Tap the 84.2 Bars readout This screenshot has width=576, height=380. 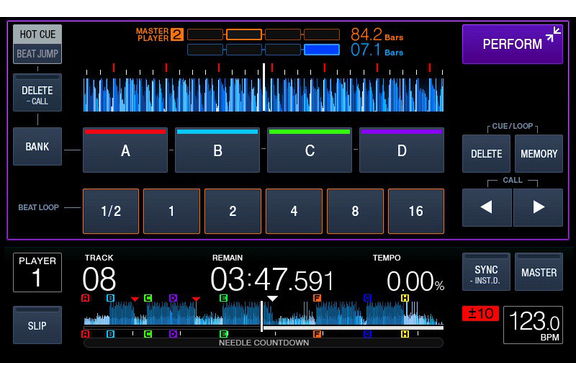point(377,35)
